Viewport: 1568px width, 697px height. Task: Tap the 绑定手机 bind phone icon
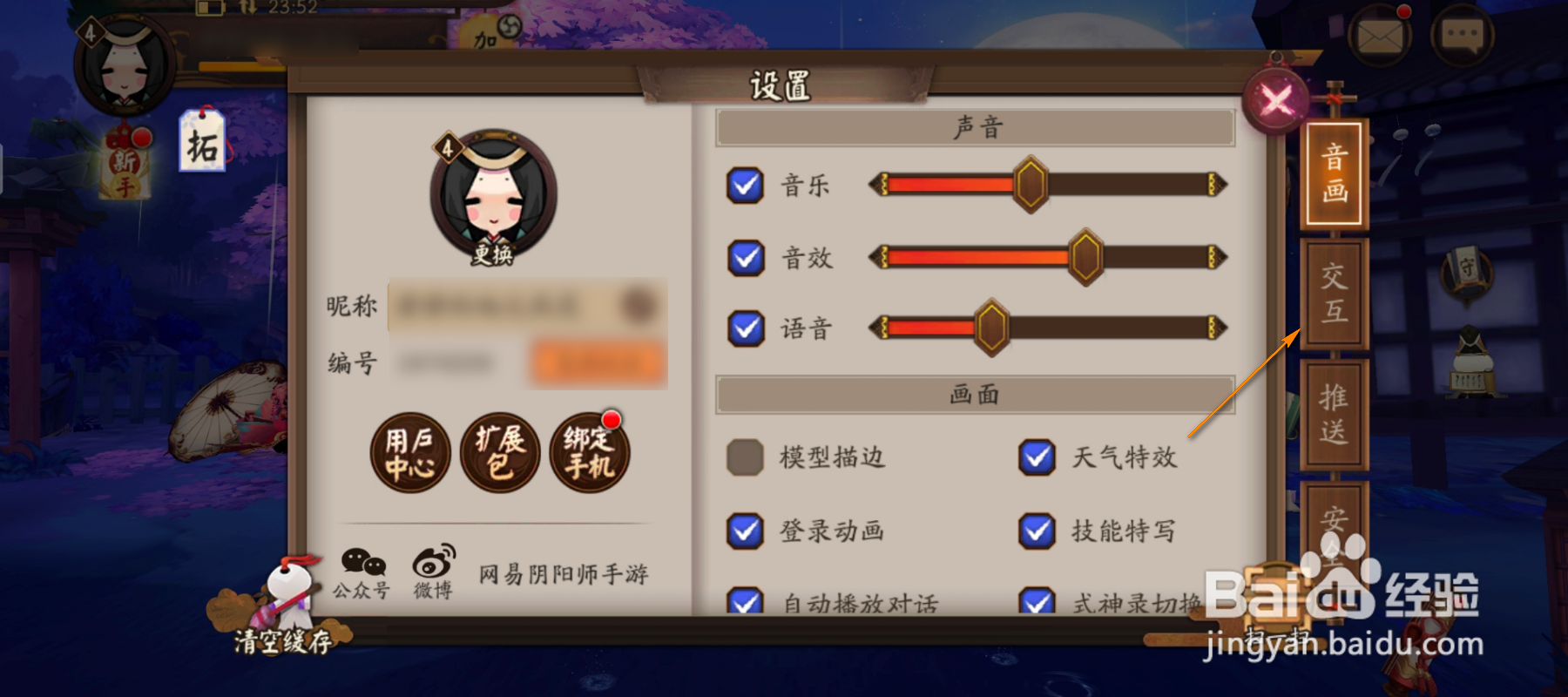(590, 453)
